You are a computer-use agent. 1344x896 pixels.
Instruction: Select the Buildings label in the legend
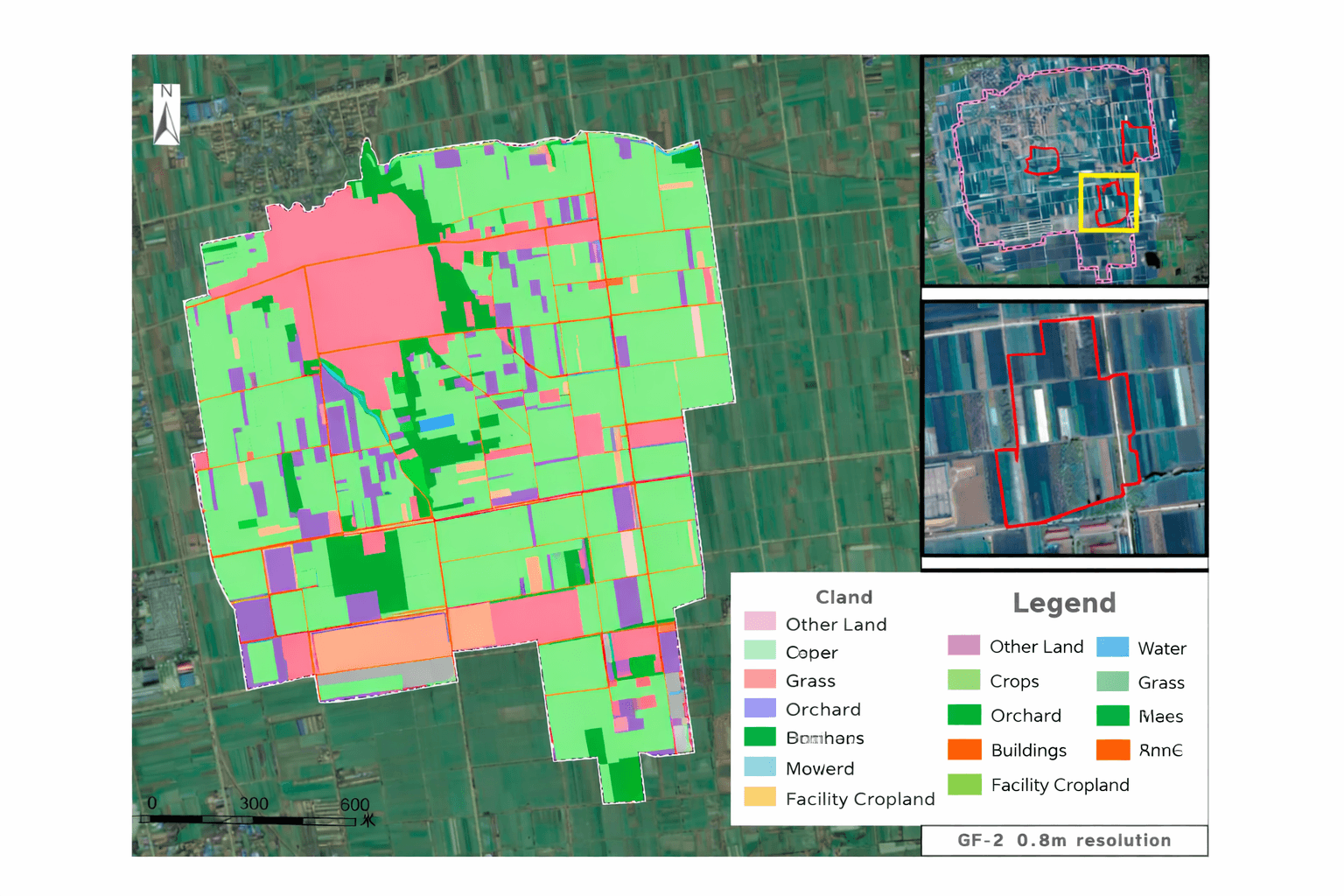pyautogui.click(x=1028, y=751)
